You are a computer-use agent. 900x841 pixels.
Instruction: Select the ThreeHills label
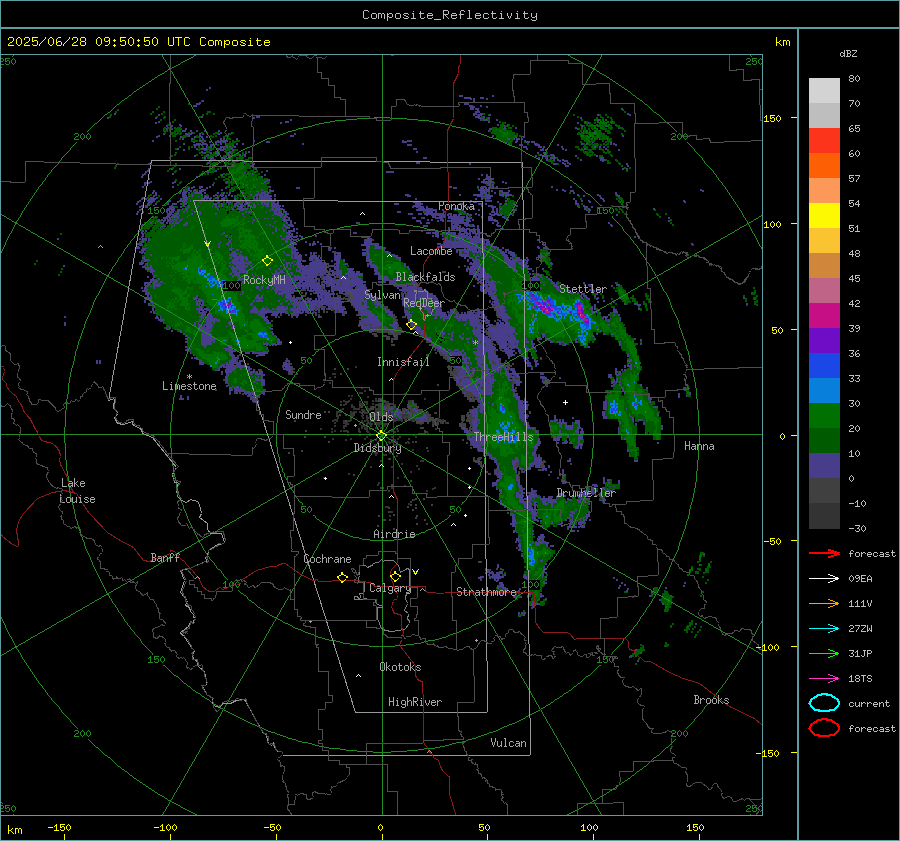tap(503, 437)
